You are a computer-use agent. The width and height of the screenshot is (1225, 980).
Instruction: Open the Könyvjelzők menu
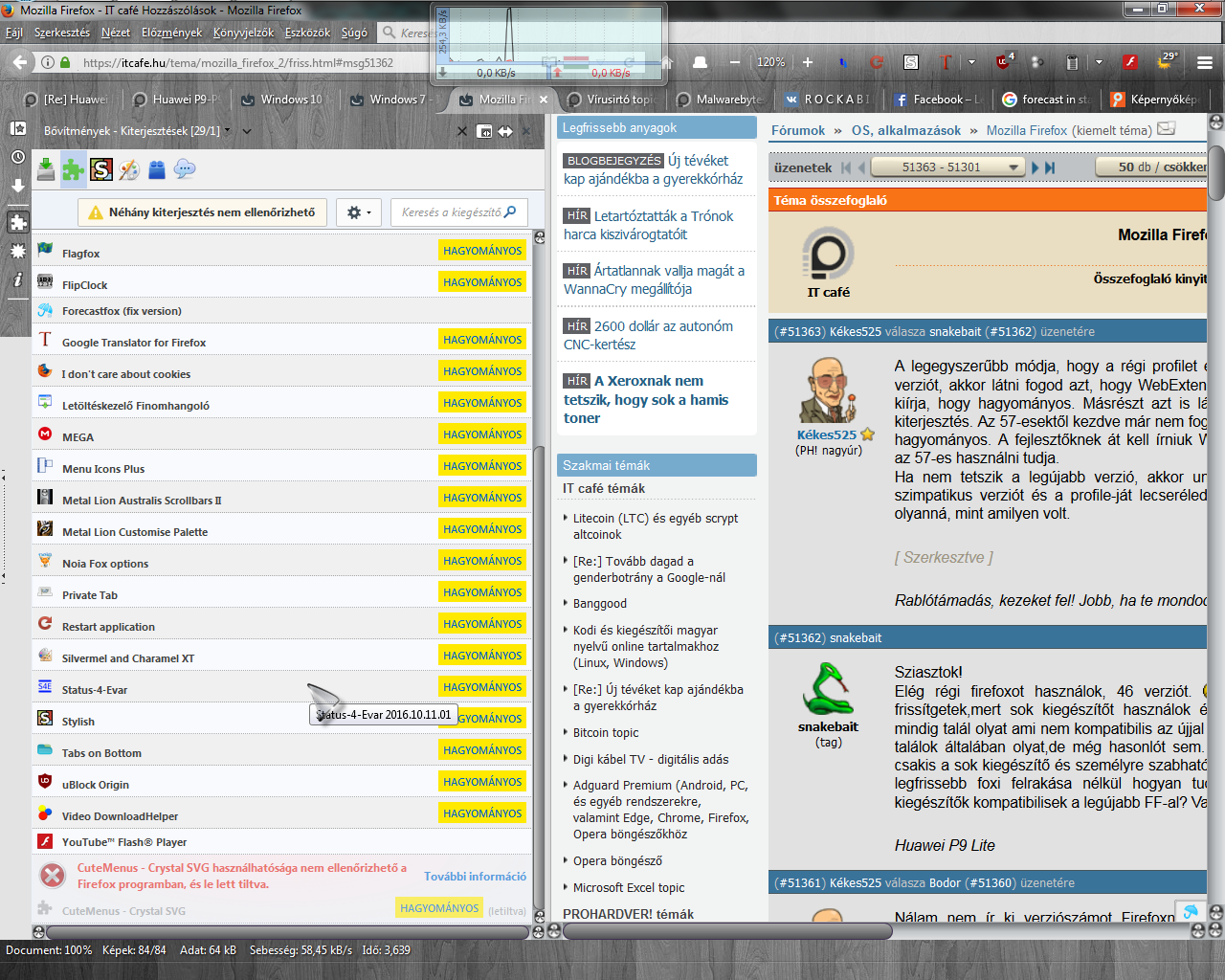tap(243, 33)
